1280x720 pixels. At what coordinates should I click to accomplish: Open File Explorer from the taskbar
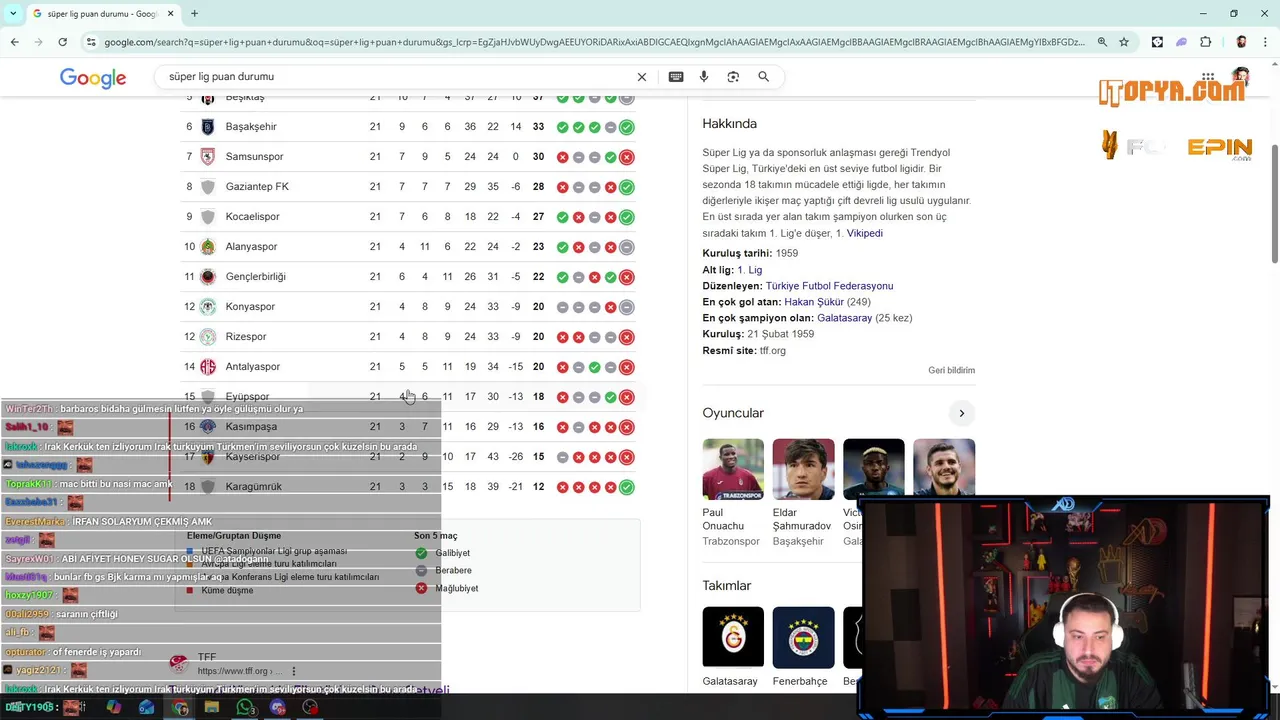212,707
